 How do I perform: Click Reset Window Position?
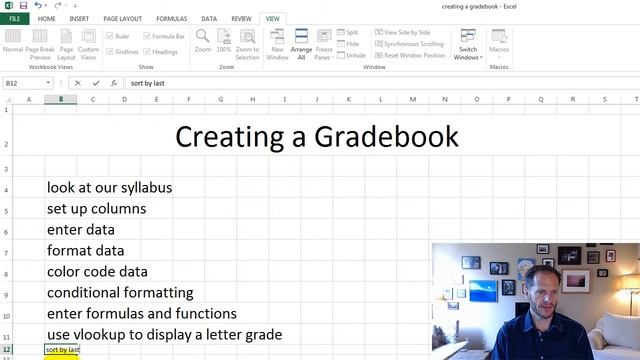tap(410, 55)
